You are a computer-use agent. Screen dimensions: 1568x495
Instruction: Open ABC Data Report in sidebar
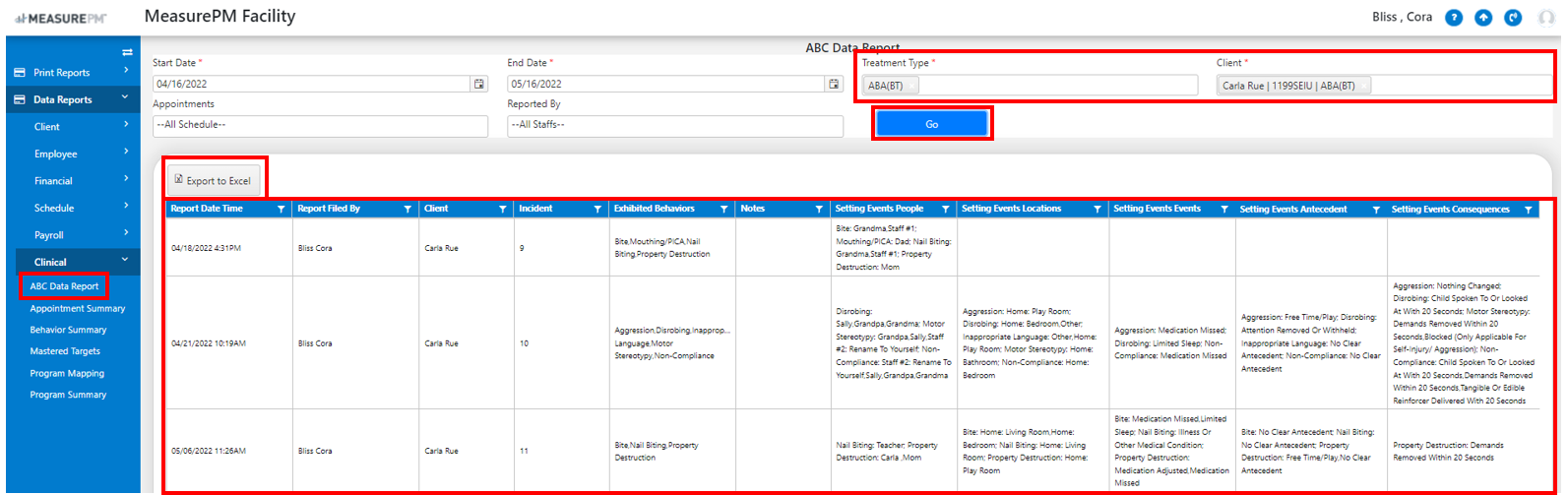click(x=64, y=286)
